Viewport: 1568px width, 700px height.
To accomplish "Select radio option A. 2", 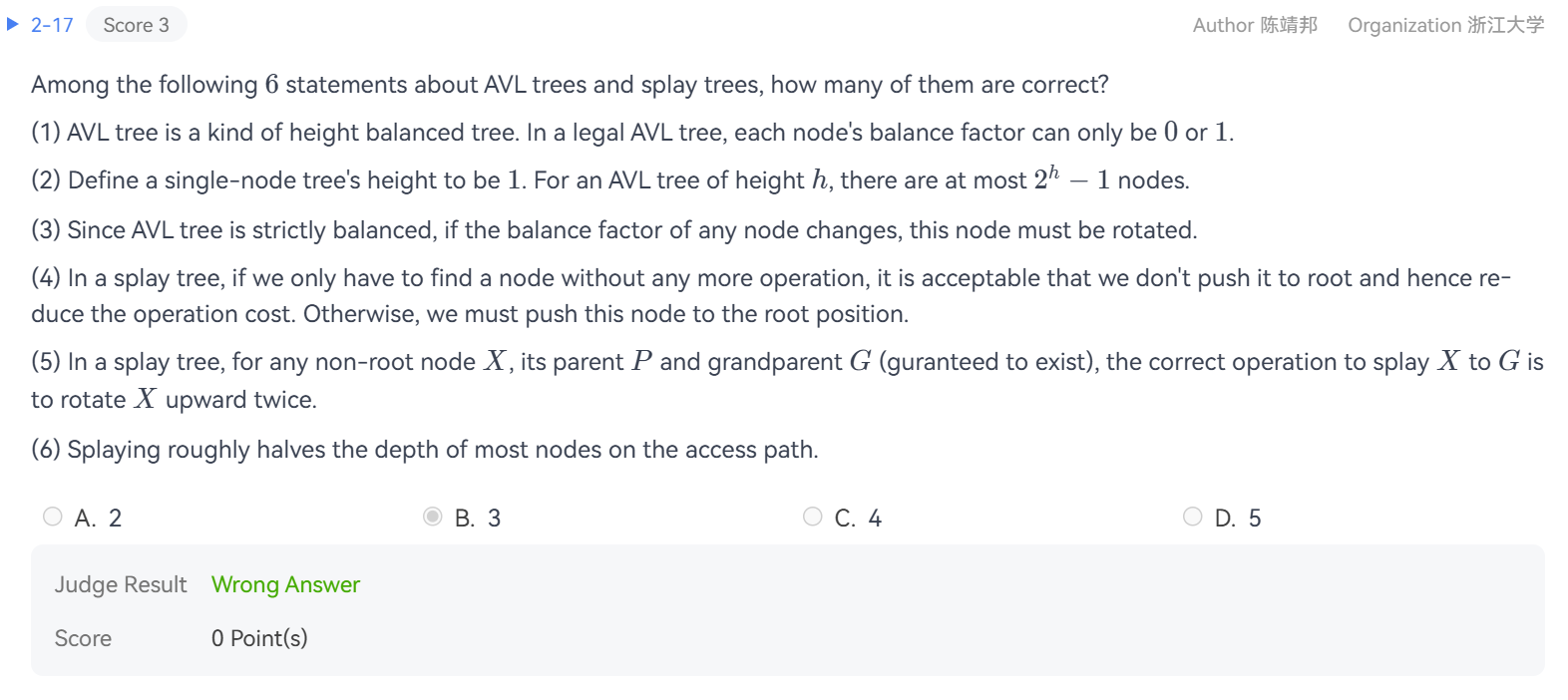I will point(53,517).
